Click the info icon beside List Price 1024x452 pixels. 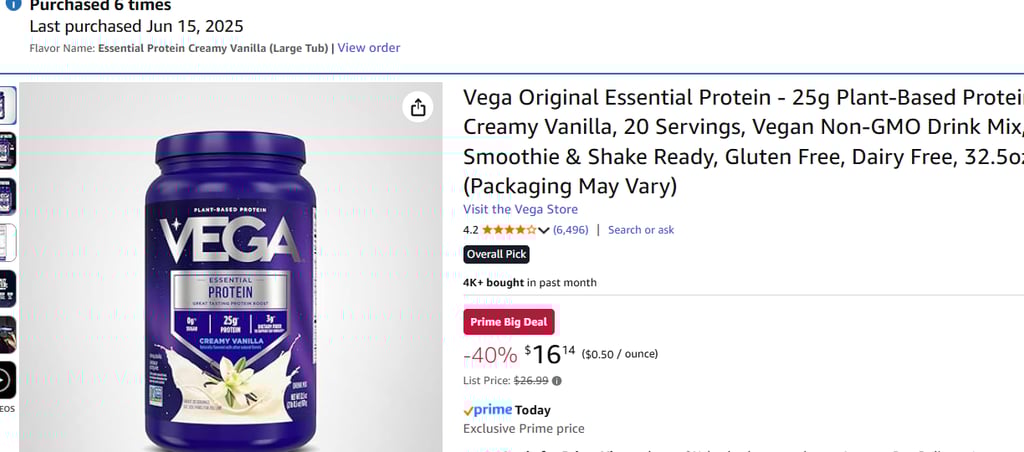point(557,381)
